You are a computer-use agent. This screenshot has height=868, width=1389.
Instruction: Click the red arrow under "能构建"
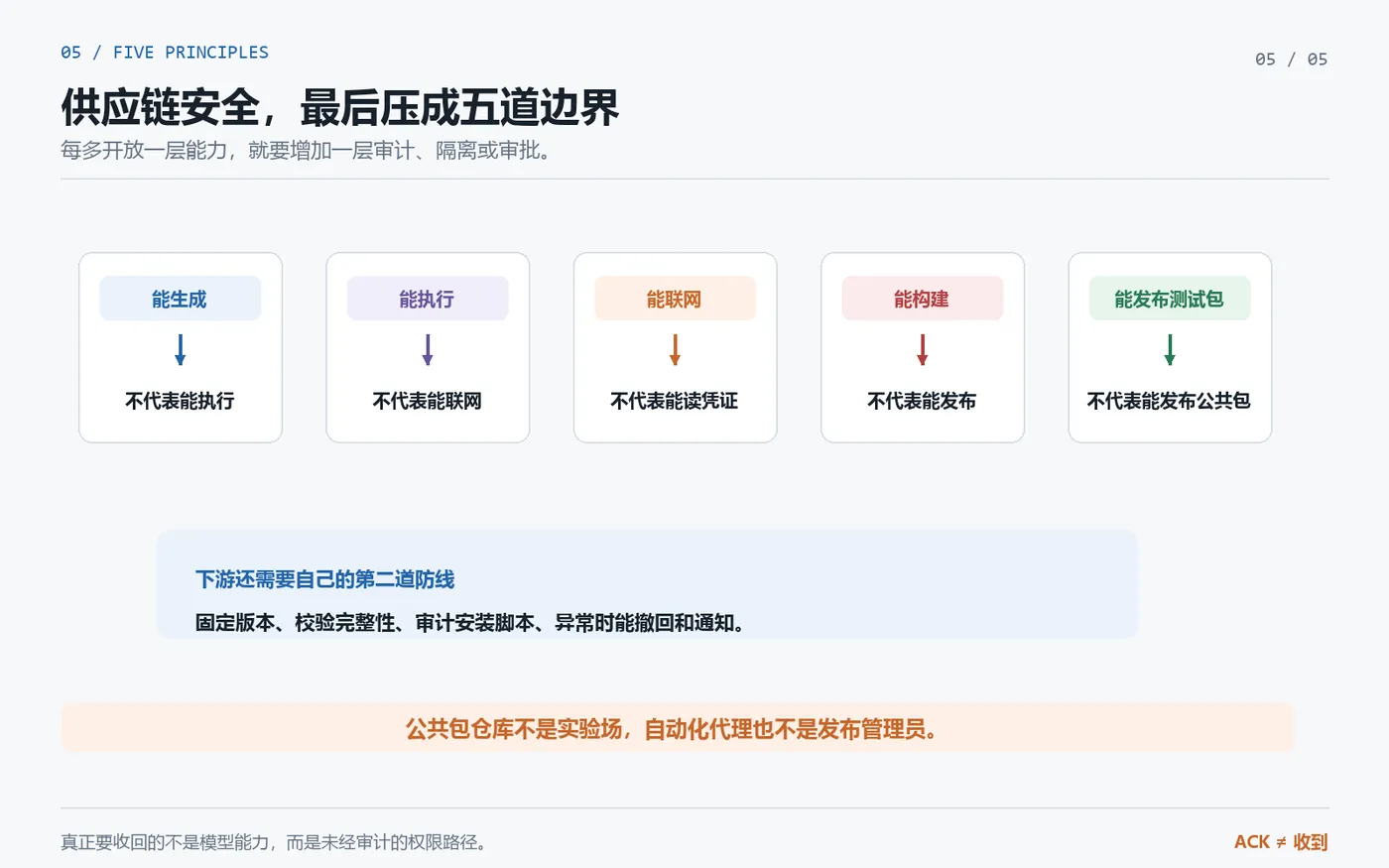point(923,349)
